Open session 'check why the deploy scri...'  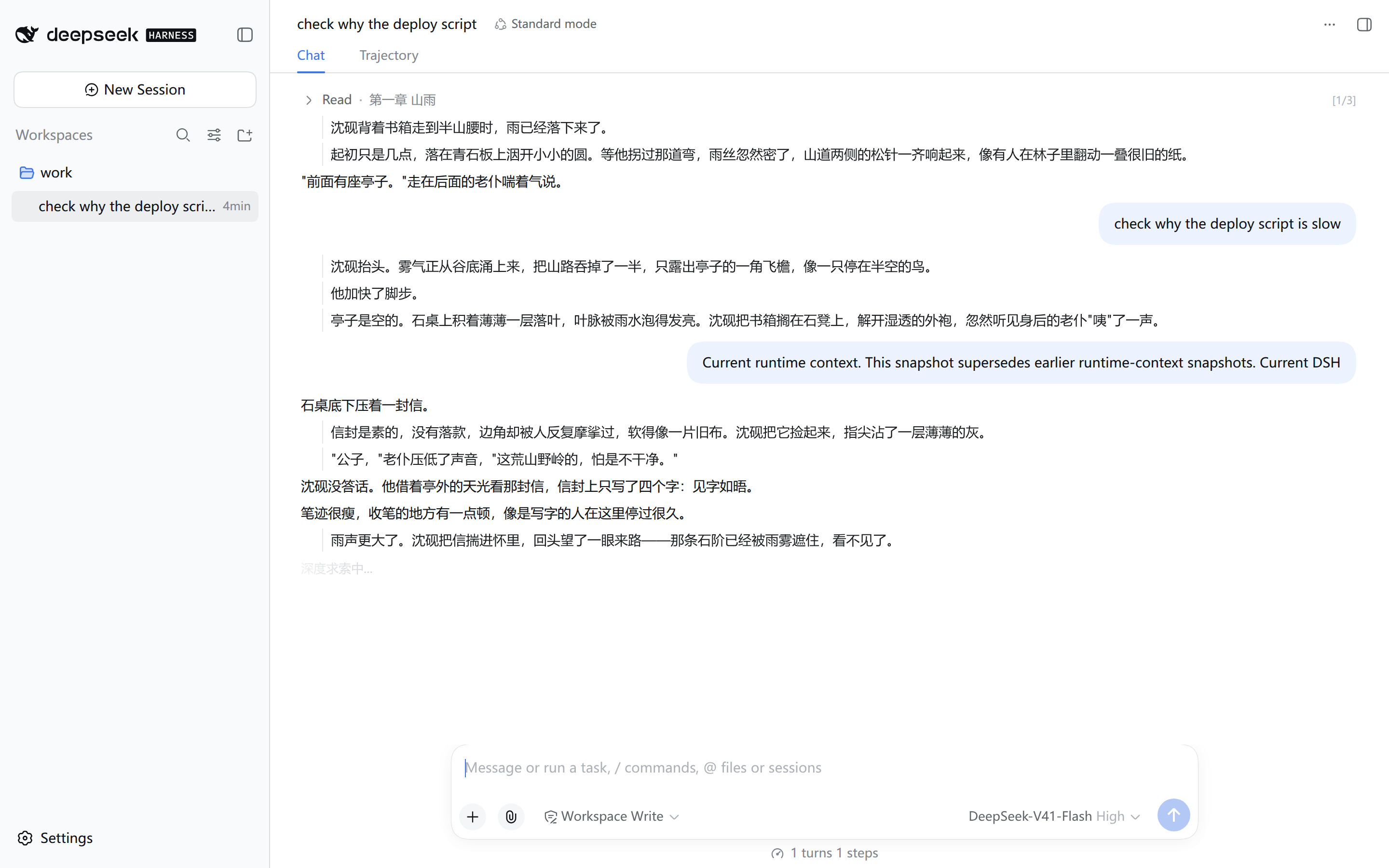pyautogui.click(x=135, y=206)
